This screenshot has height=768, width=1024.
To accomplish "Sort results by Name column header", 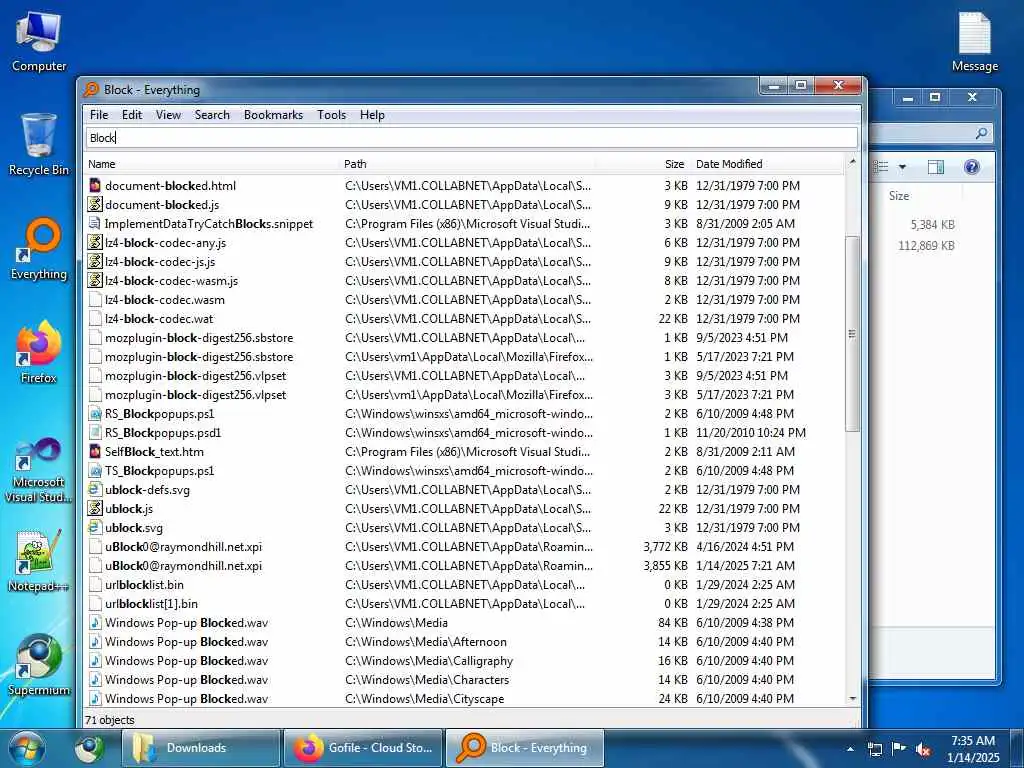I will [x=213, y=164].
